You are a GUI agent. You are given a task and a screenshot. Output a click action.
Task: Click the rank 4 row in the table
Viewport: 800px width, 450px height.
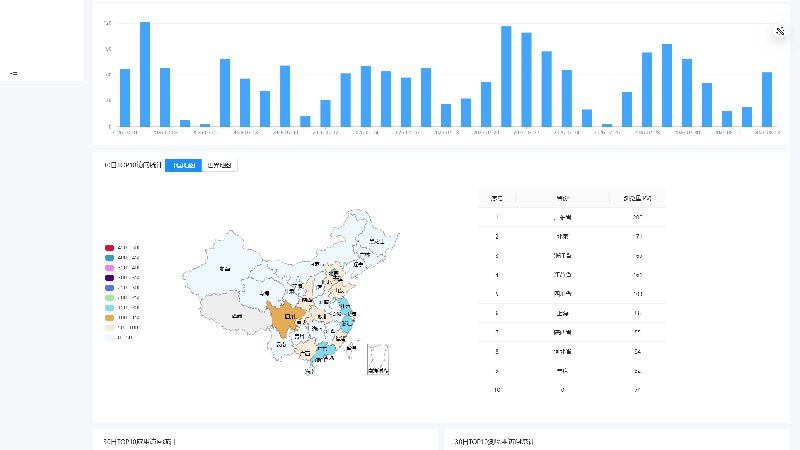[x=571, y=274]
